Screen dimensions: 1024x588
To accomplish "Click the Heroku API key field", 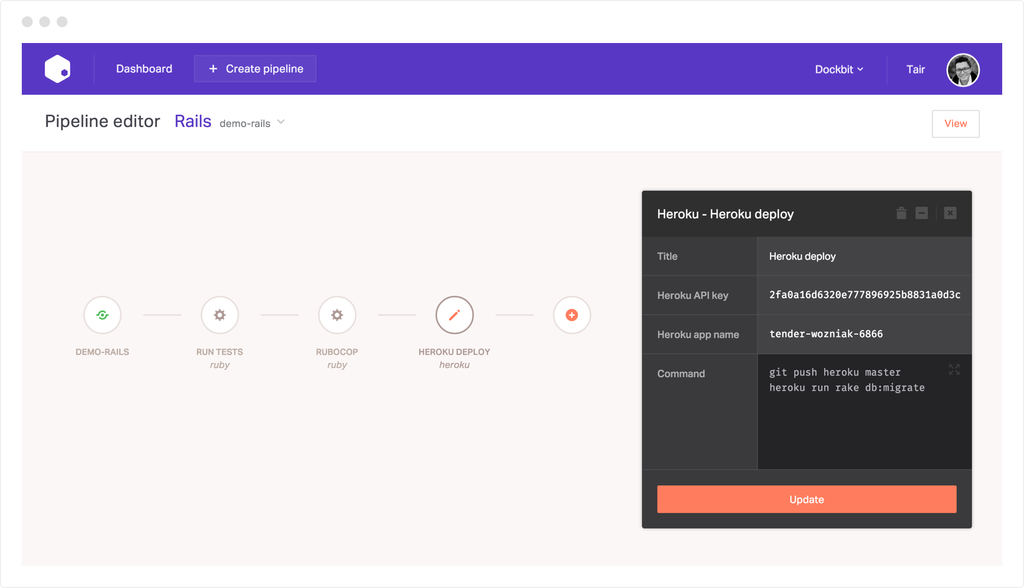I will [x=864, y=295].
